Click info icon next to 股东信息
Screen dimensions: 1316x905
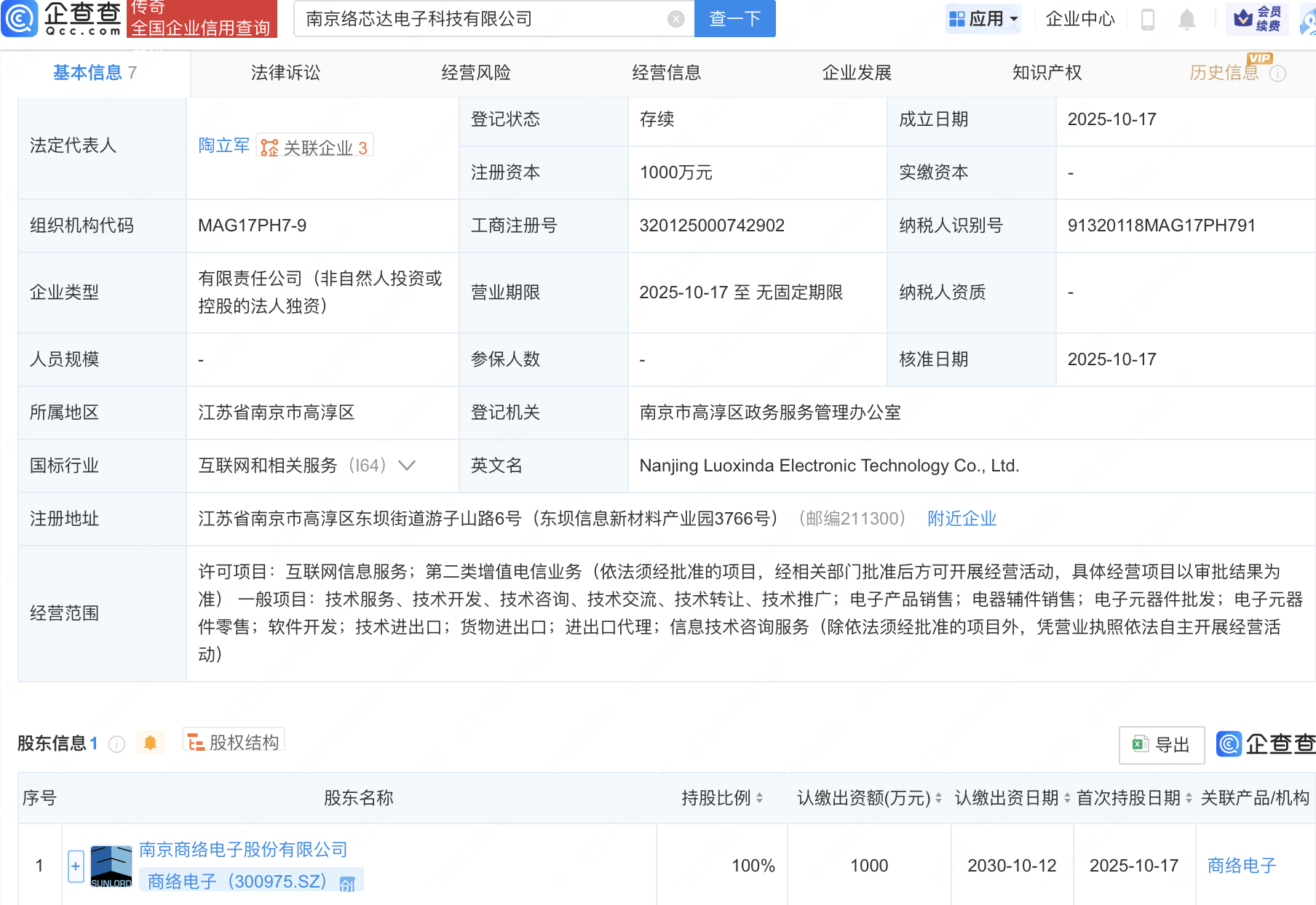(x=116, y=743)
